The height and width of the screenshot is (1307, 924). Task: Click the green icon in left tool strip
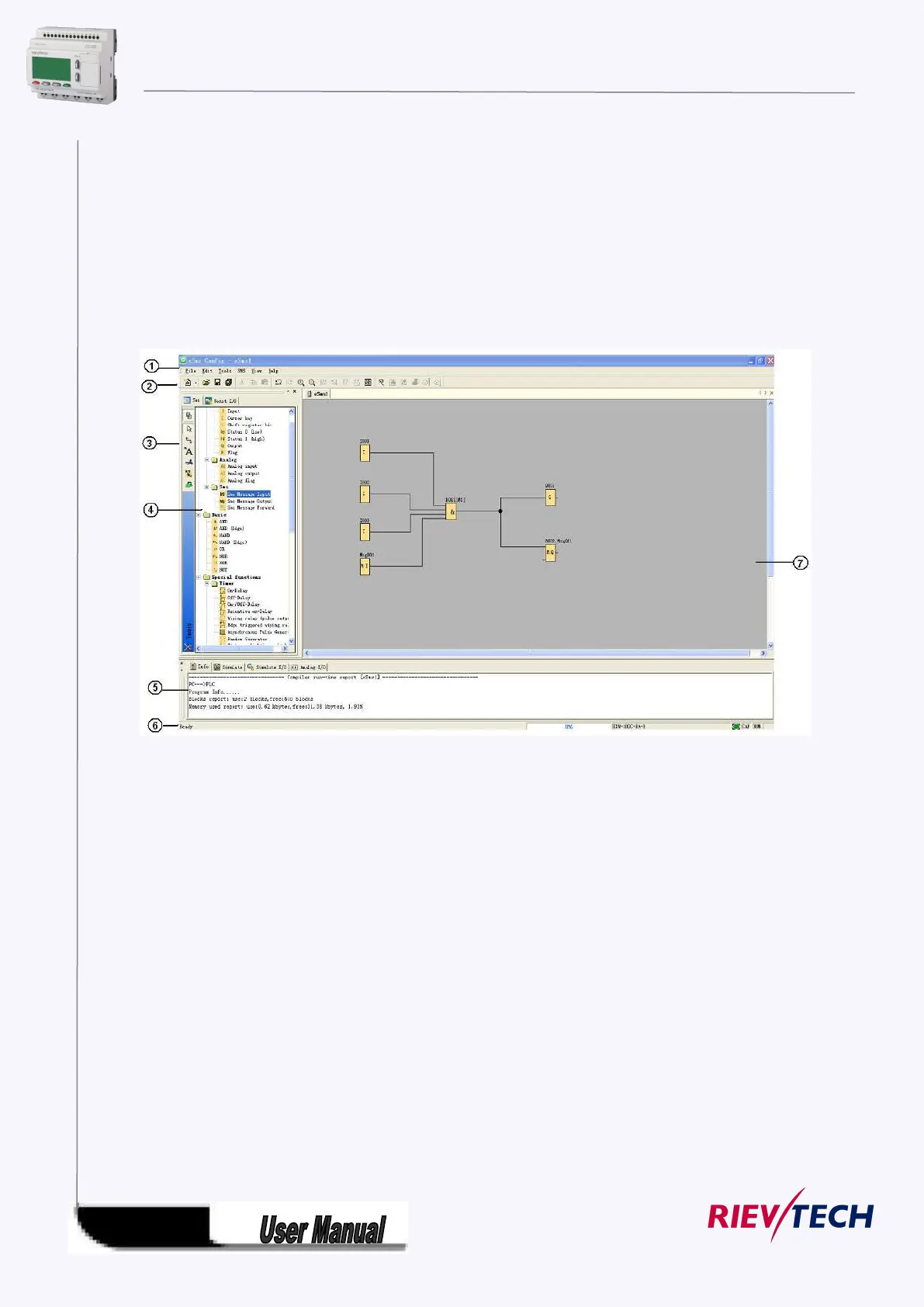coord(189,484)
